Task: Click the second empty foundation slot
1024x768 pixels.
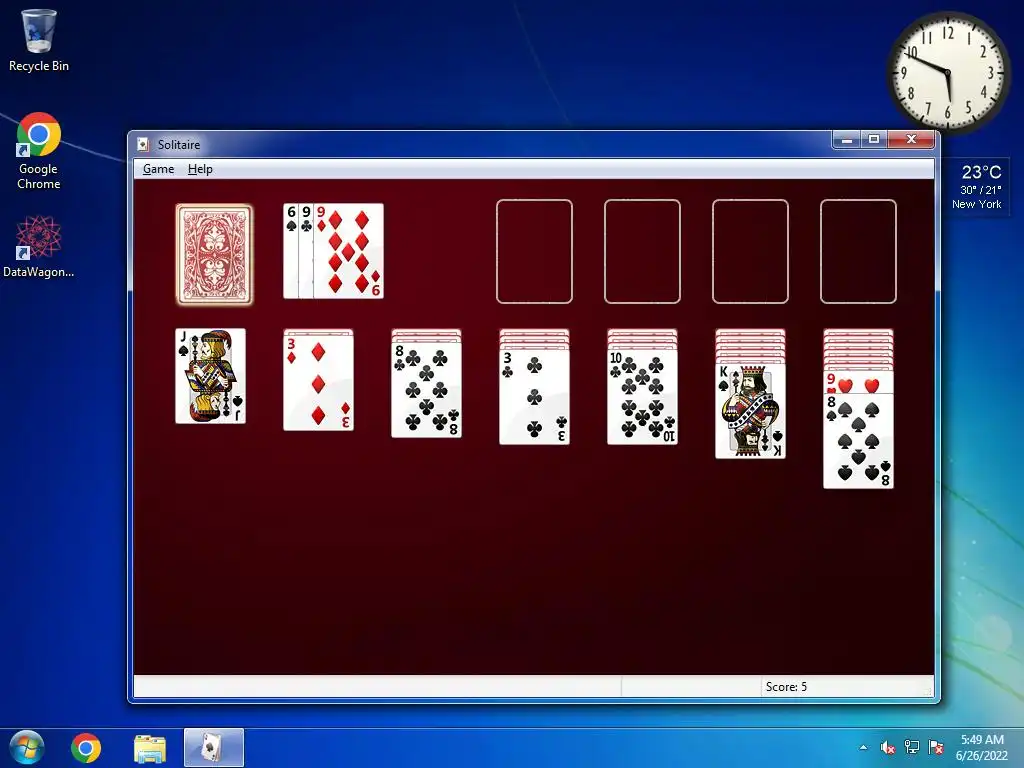Action: point(643,251)
